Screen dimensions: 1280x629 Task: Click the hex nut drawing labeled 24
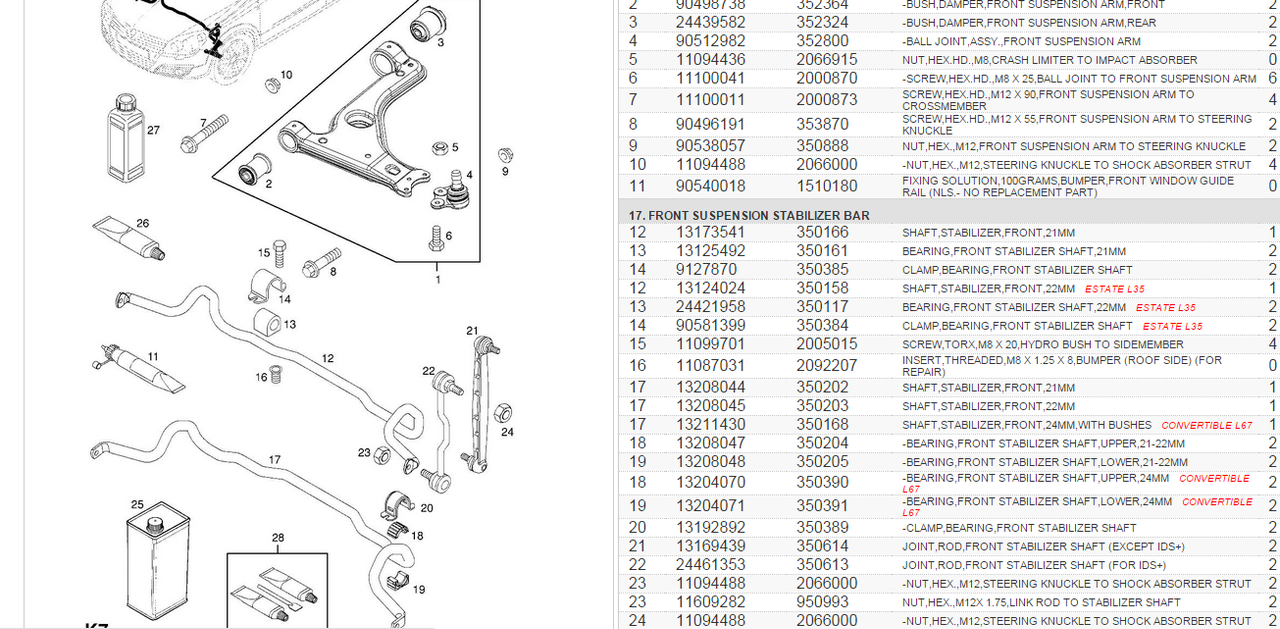(x=505, y=412)
